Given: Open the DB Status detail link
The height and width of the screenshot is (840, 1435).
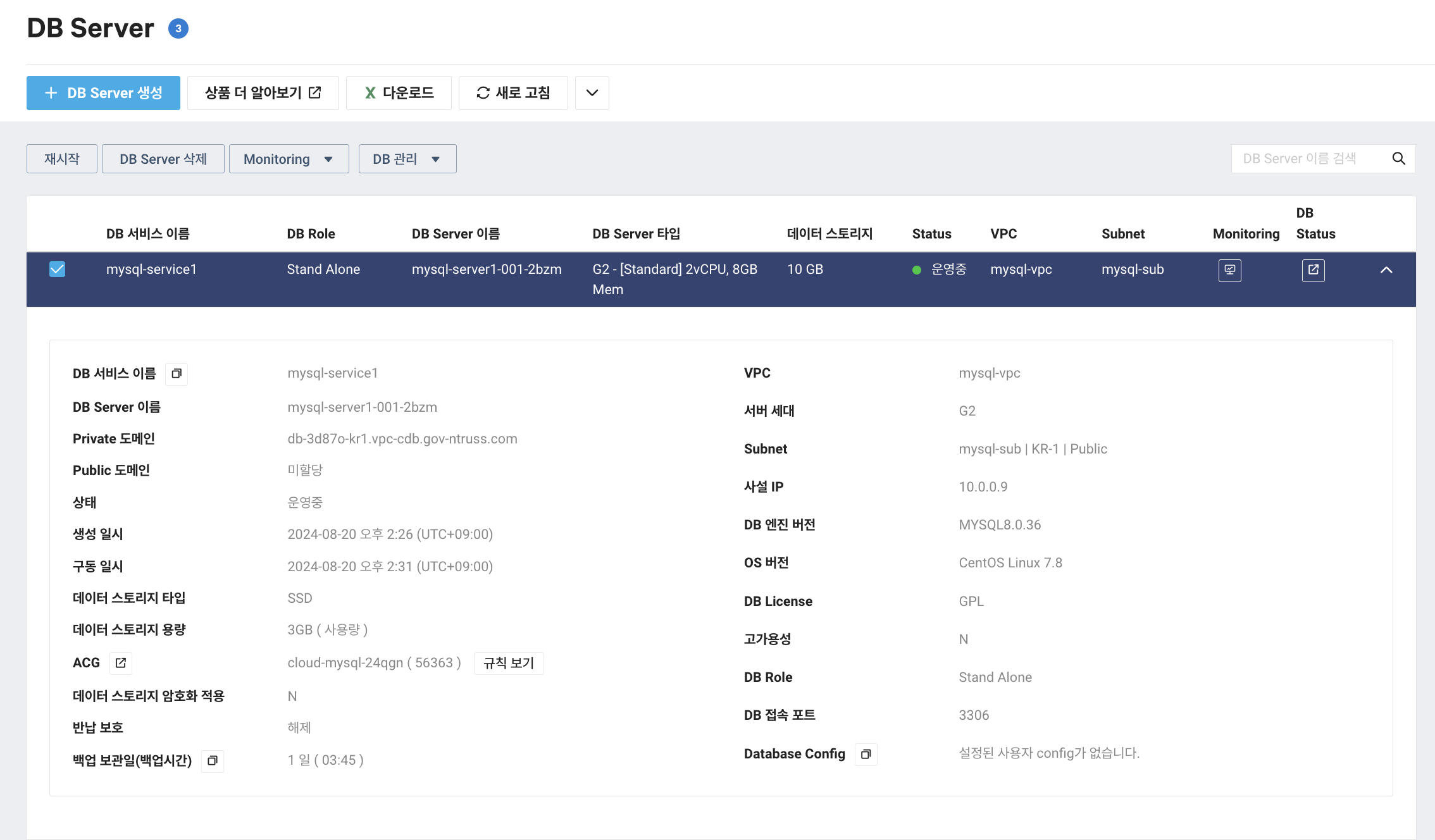Looking at the screenshot, I should click(1313, 270).
